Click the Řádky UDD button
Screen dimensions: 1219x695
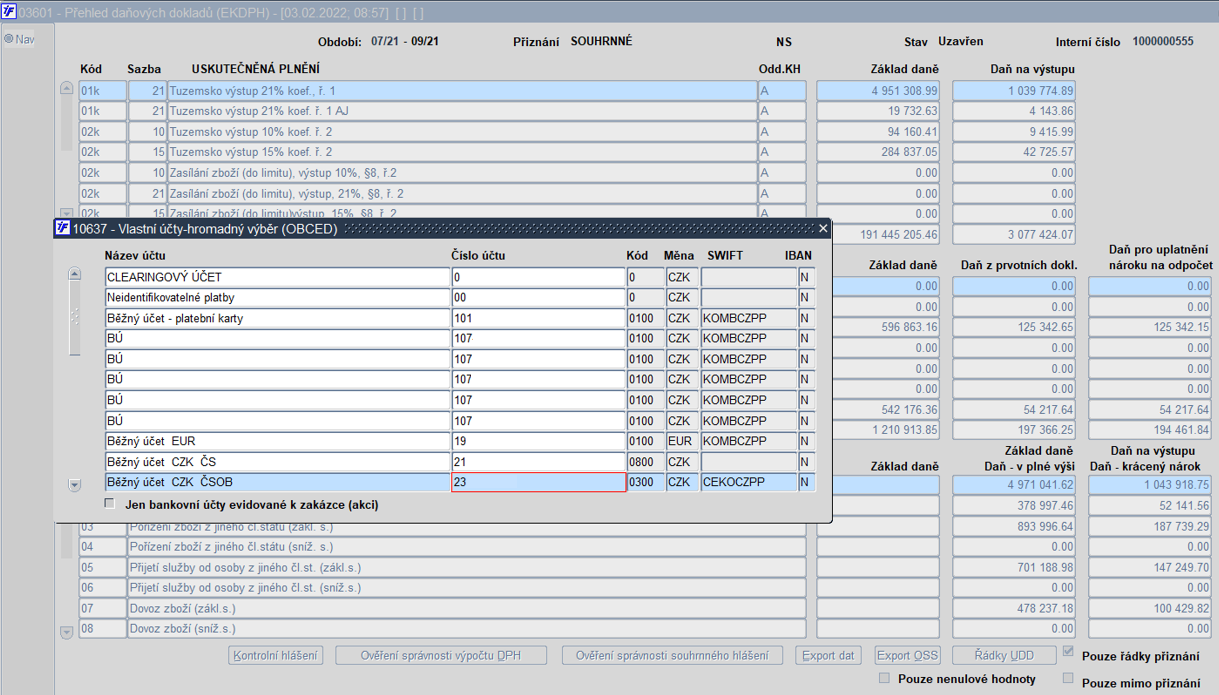pos(1003,656)
